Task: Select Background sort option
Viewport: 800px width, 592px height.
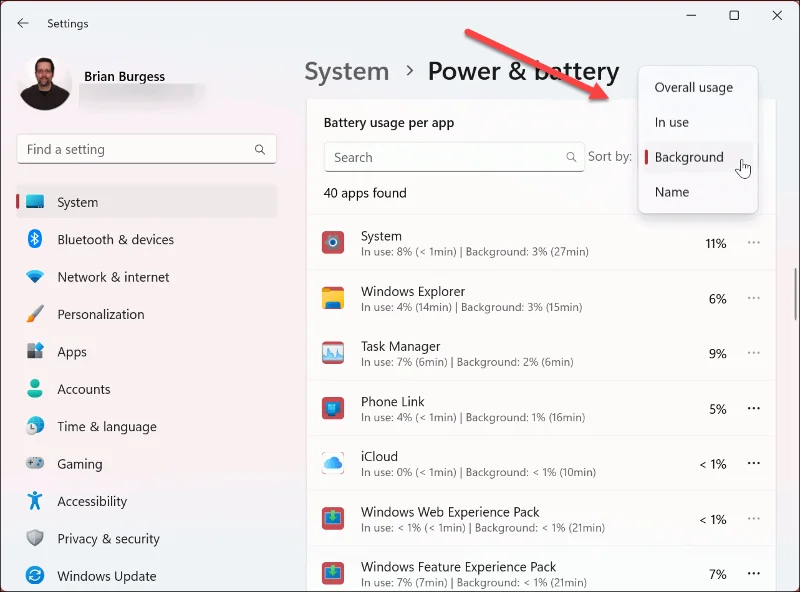Action: 697,157
